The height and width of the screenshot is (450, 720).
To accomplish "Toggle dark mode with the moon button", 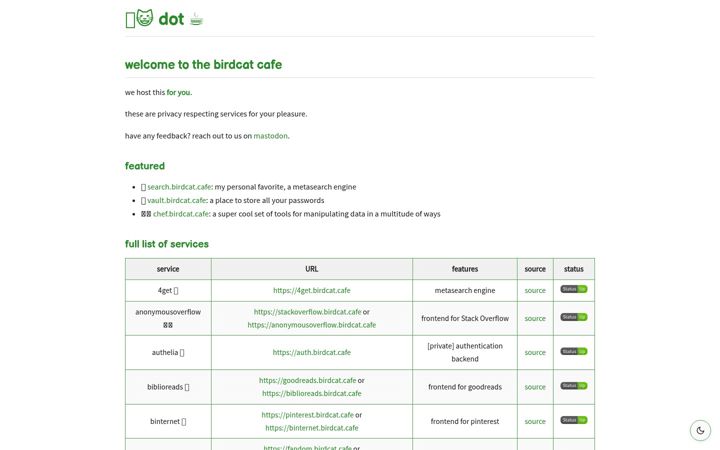I will tap(700, 430).
